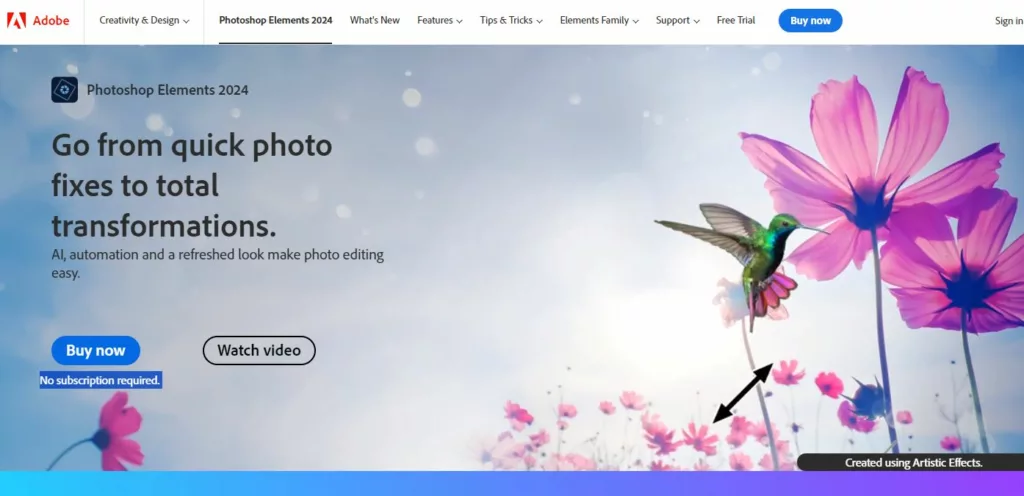Click the hero Buy now button
This screenshot has height=496, width=1024.
96,350
